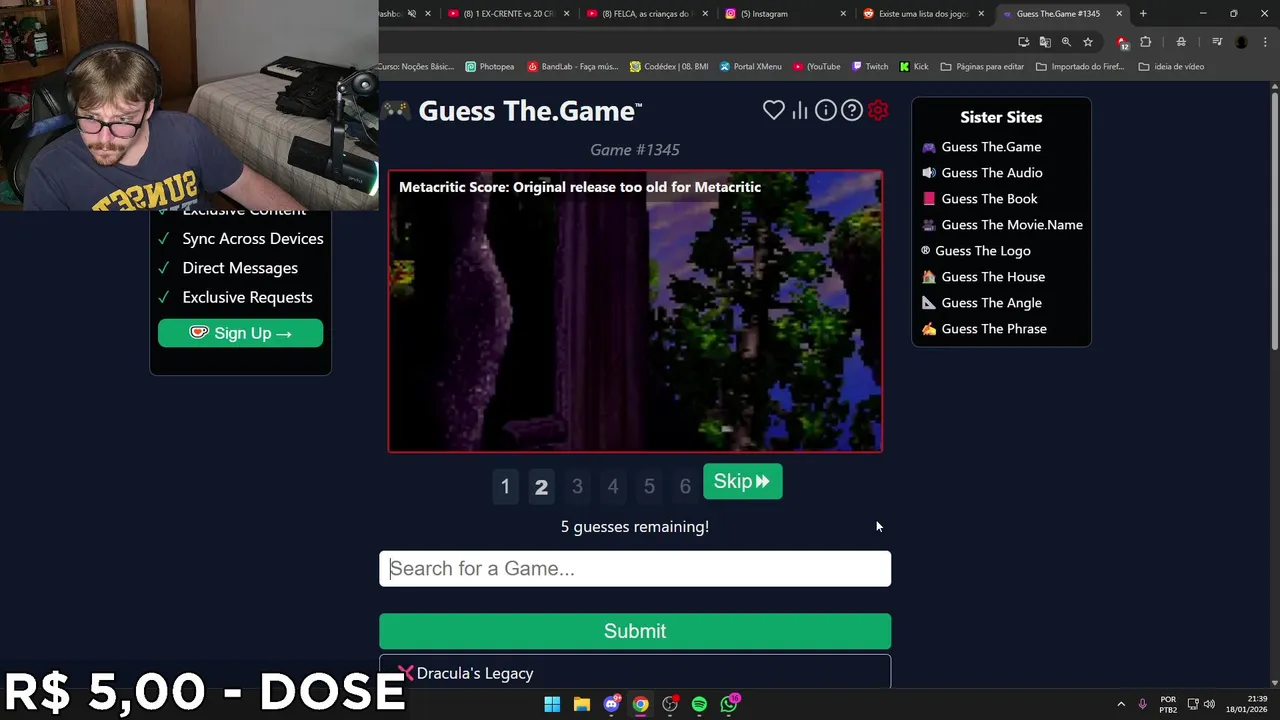This screenshot has height=720, width=1280.
Task: Open Spotify from the taskbar
Action: tap(699, 704)
